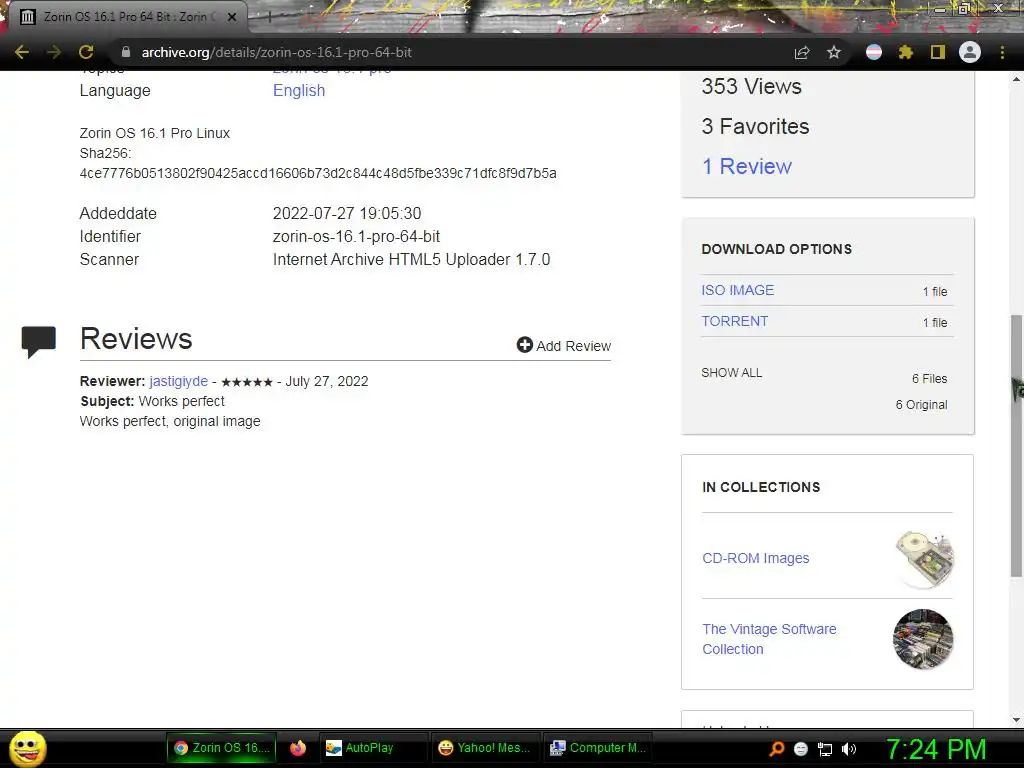Click the address bar URL
This screenshot has height=768, width=1024.
tap(276, 52)
